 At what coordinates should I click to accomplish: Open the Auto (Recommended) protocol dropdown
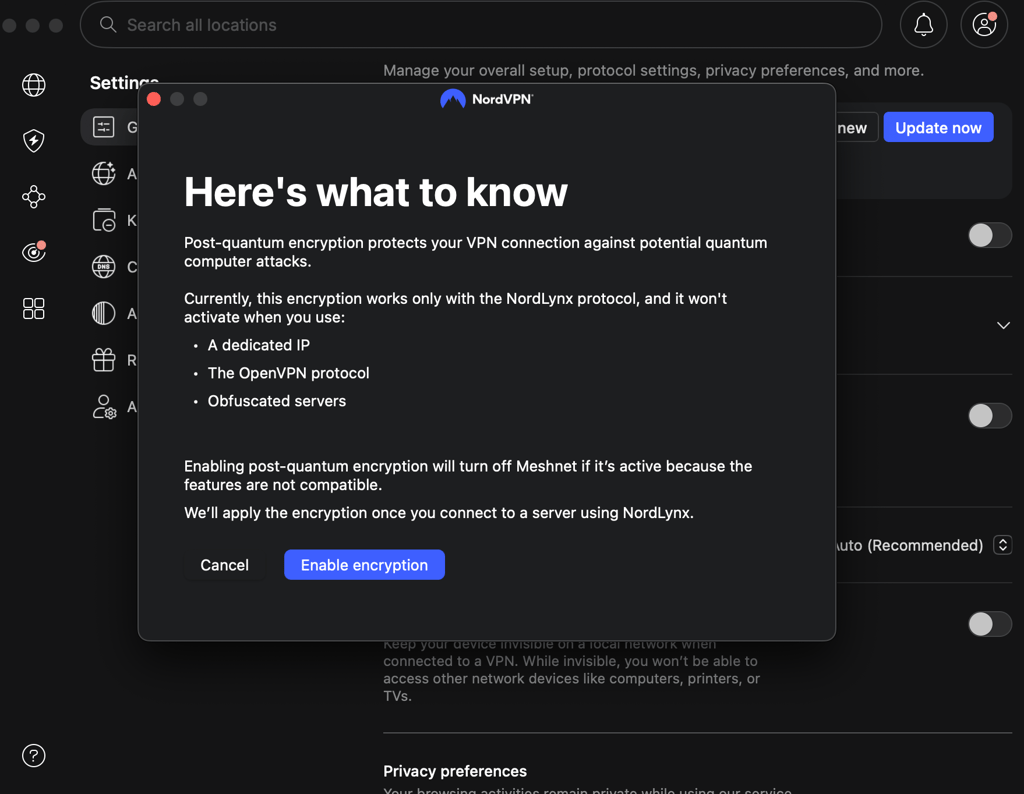(1002, 545)
